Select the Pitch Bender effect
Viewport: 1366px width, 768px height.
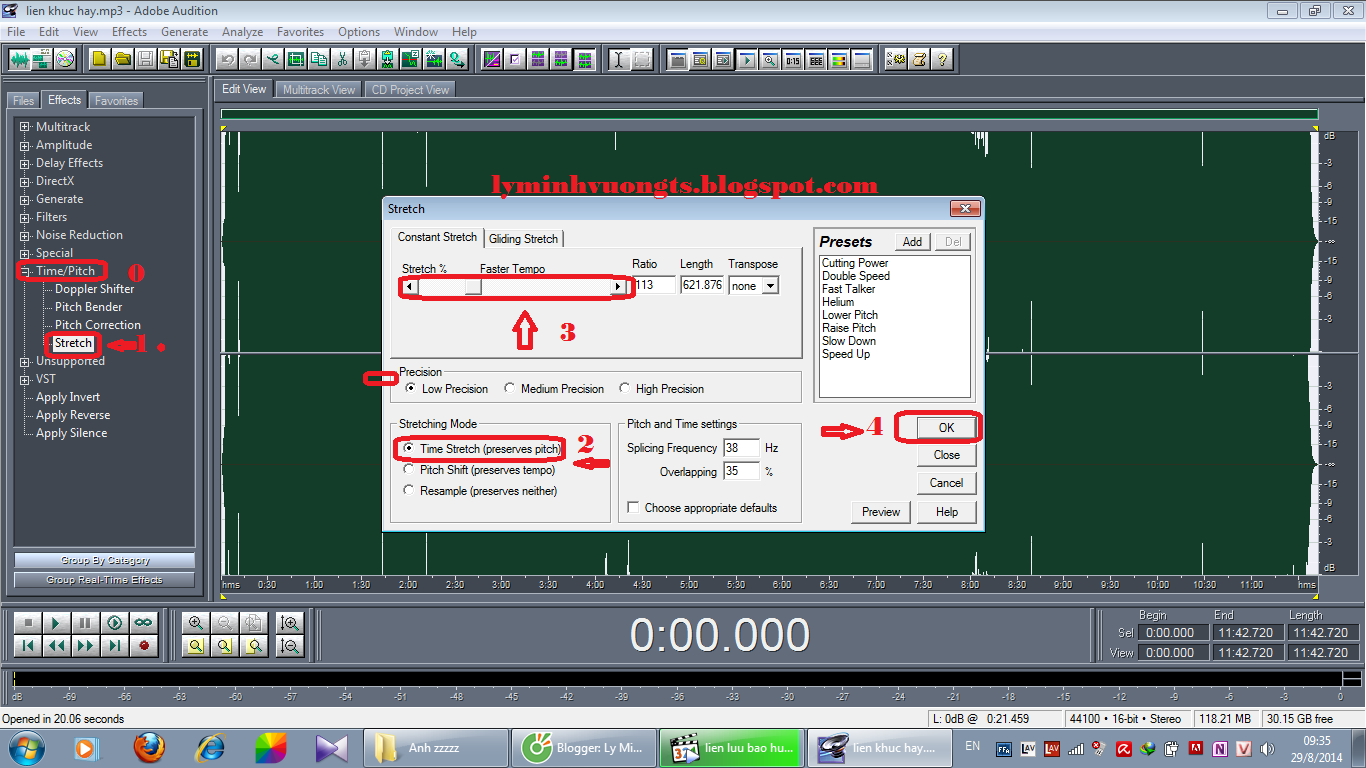89,307
